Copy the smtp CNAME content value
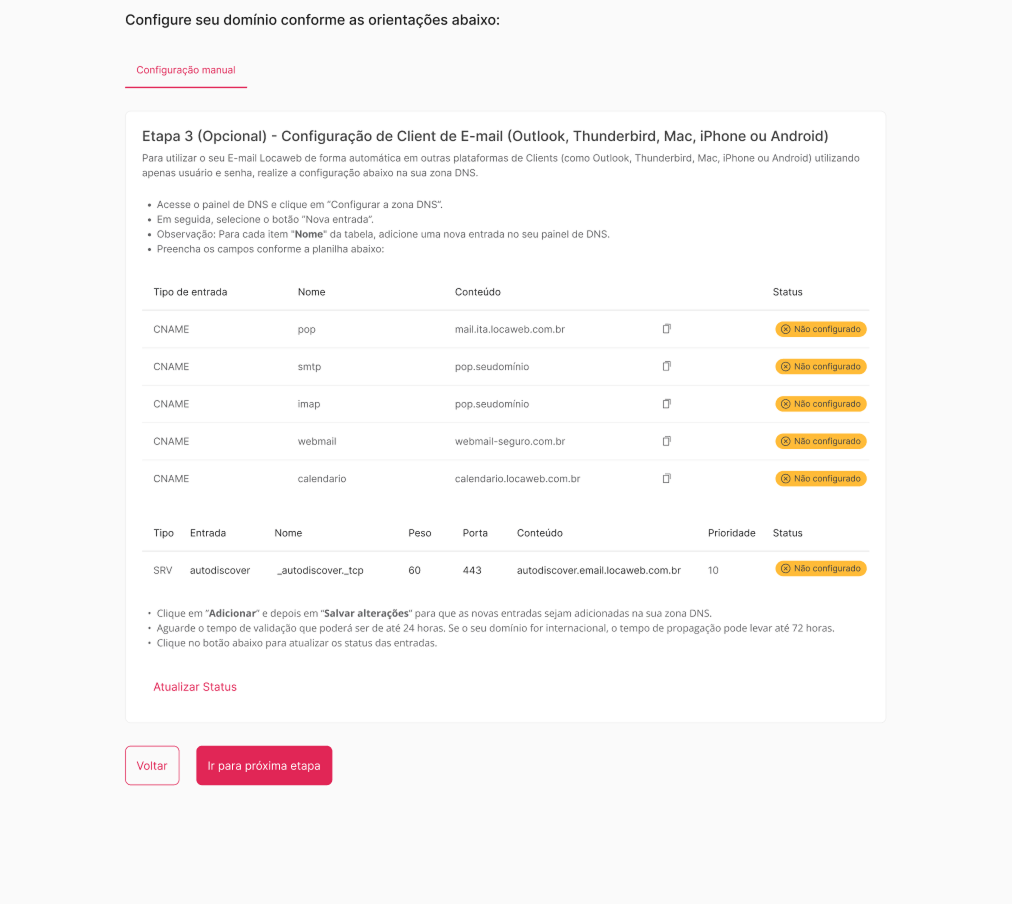The width and height of the screenshot is (1012, 904). pos(667,366)
